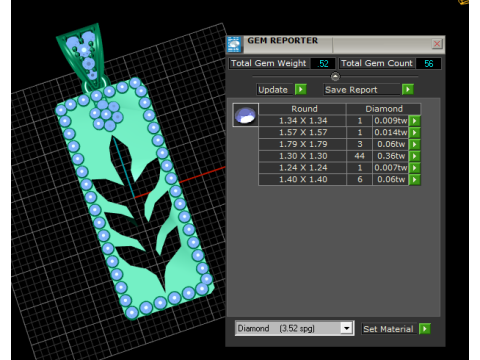Click green arrow for 1.30 X 1.30 row
Screen dimensions: 480x360
(415, 156)
